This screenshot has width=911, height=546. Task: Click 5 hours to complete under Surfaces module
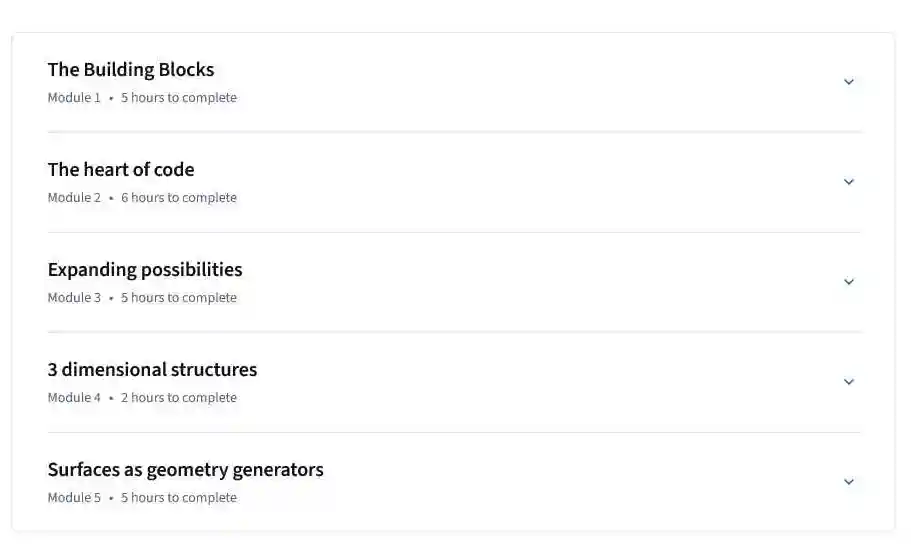[179, 498]
